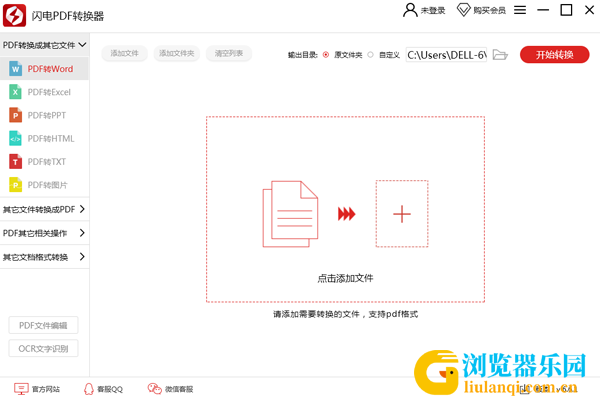Viewport: 600px width, 397px height.
Task: Click the triple arrow convert icon
Action: (346, 214)
